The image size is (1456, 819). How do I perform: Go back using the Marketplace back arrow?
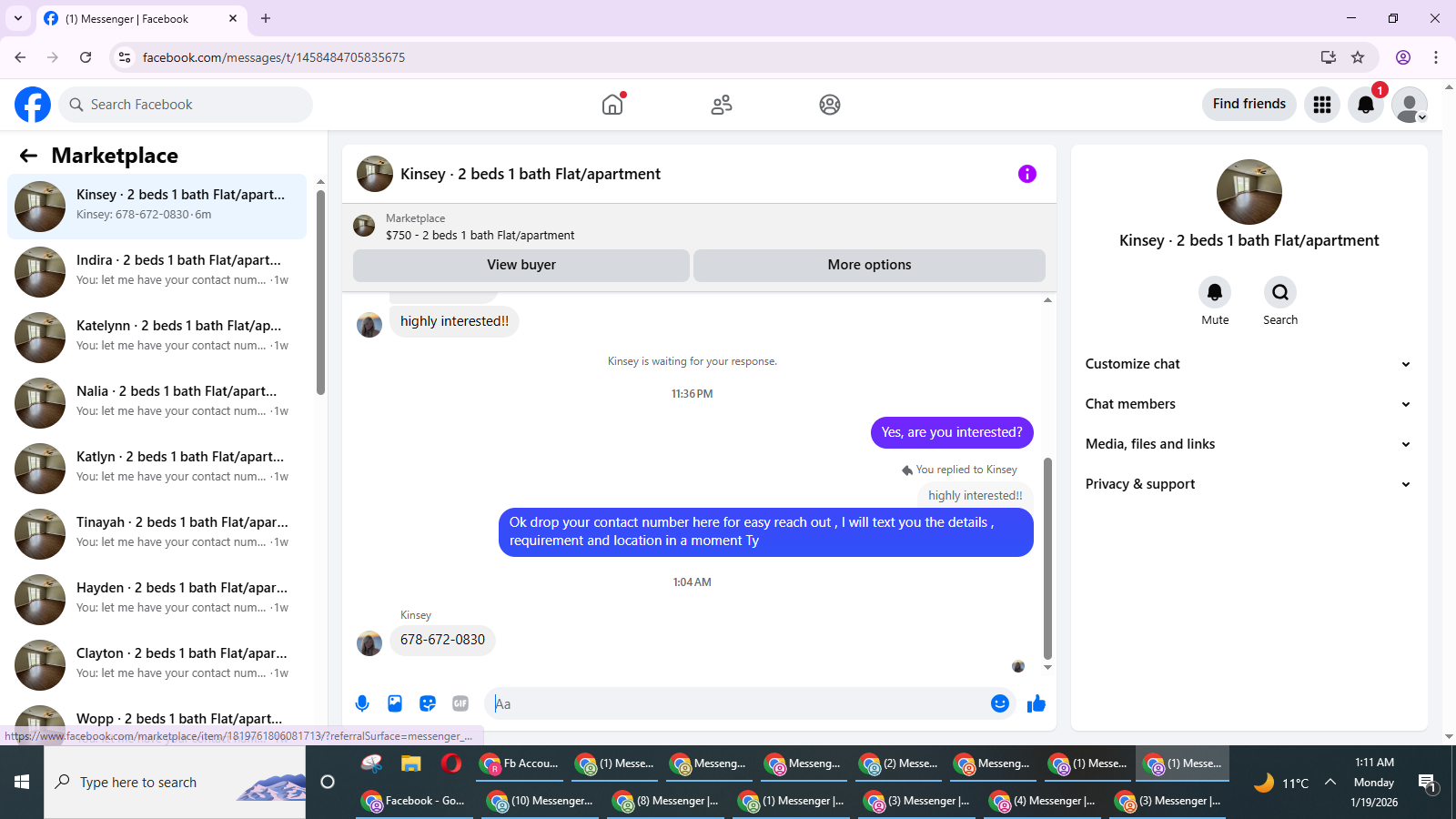[x=28, y=156]
